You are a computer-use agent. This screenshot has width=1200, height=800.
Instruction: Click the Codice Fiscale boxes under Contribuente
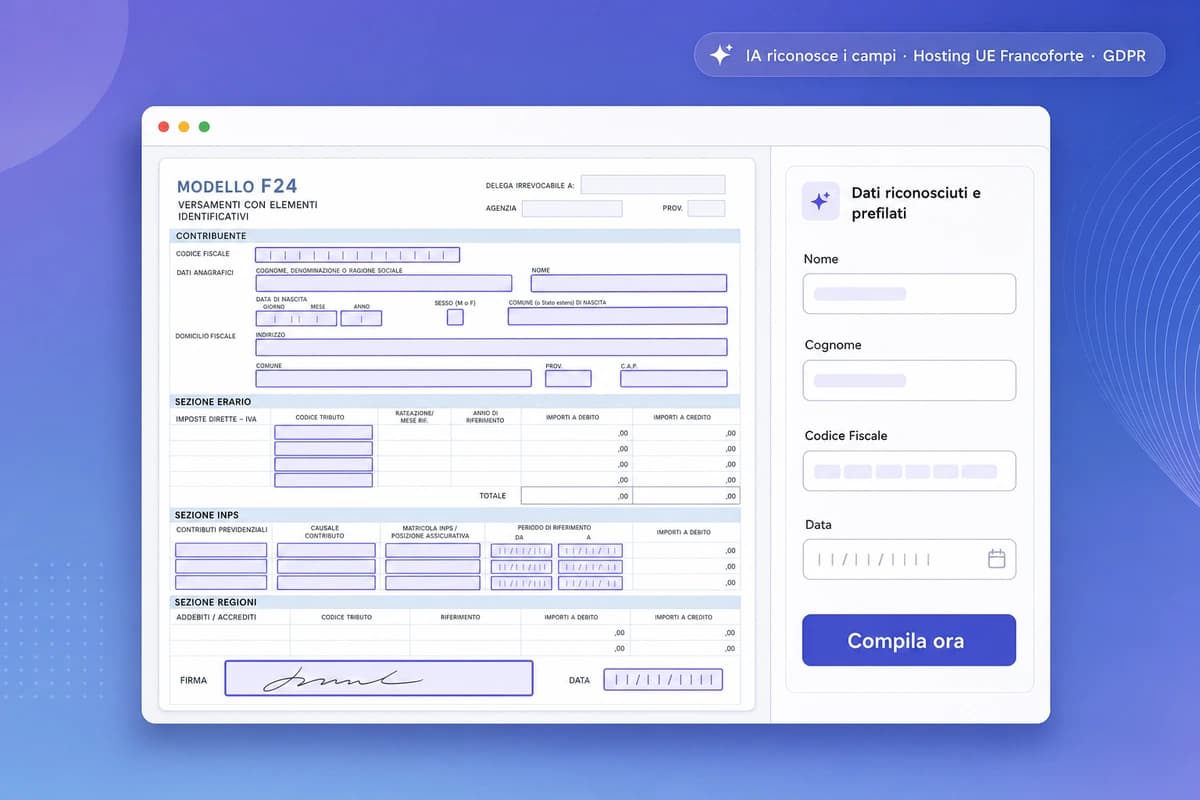[x=357, y=255]
